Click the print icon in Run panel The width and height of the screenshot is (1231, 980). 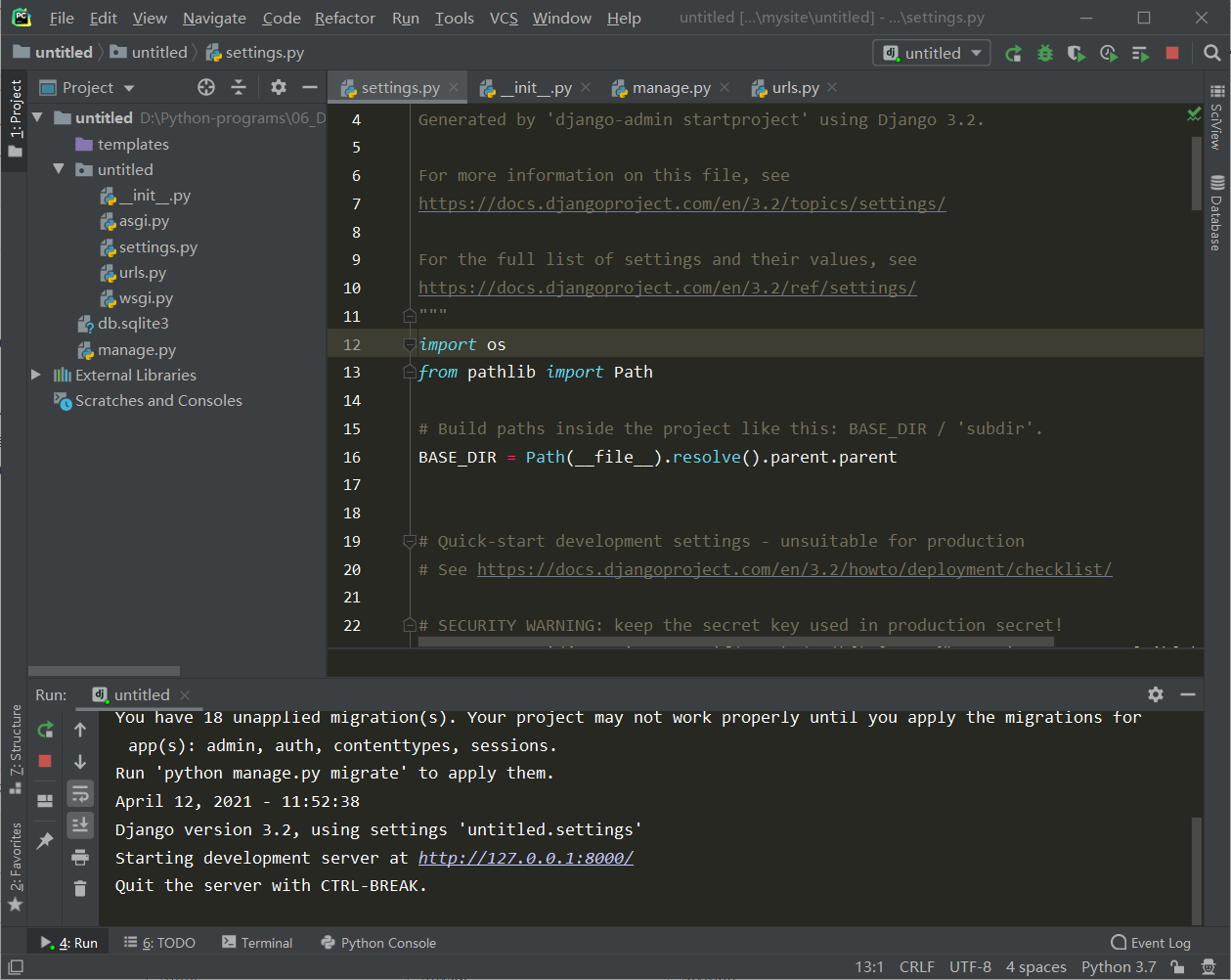pos(80,858)
